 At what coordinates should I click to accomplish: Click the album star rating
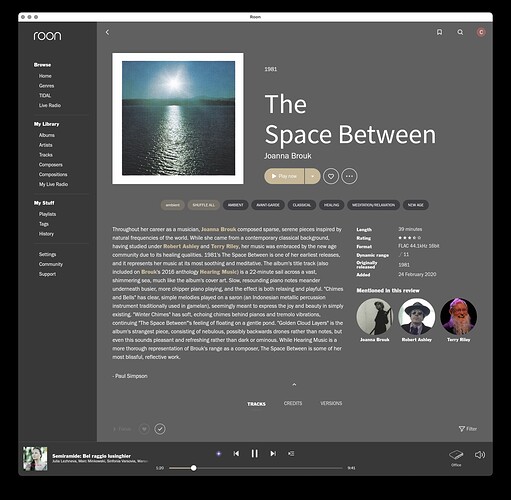(410, 238)
